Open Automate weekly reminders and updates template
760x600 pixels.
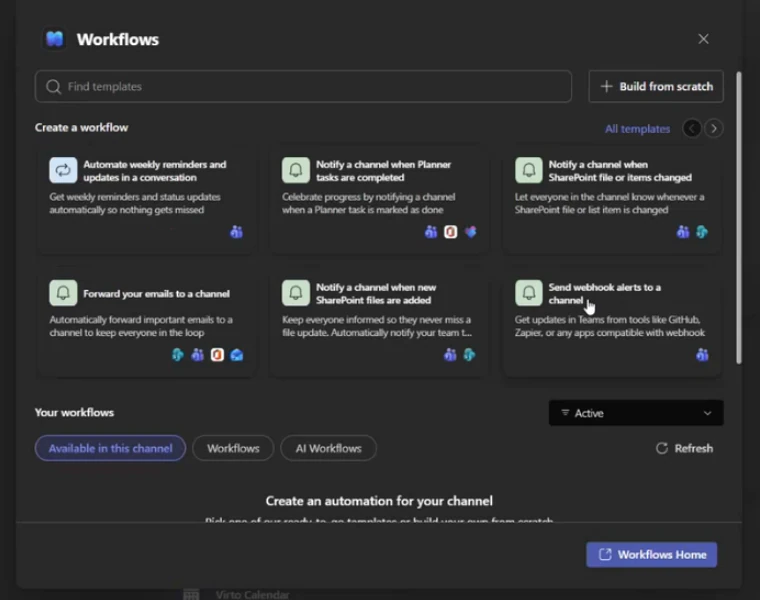pos(146,200)
